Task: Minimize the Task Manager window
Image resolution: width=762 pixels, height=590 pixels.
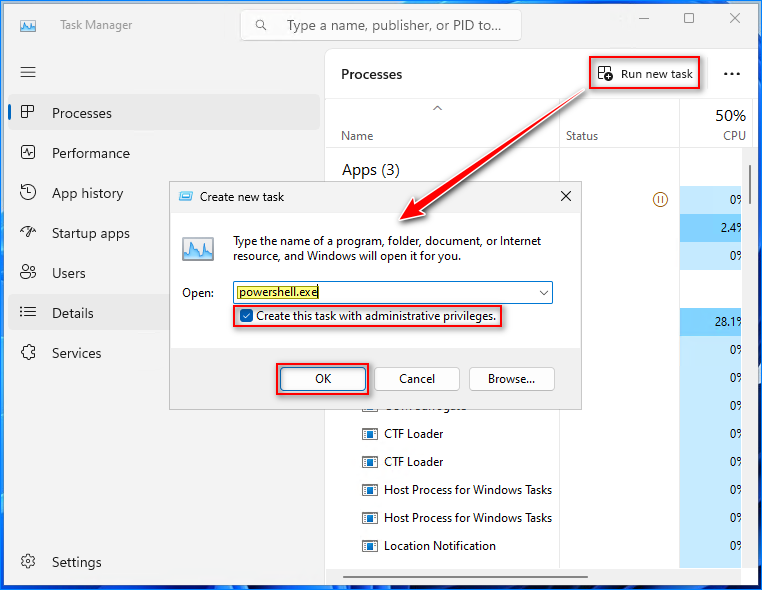Action: point(644,18)
